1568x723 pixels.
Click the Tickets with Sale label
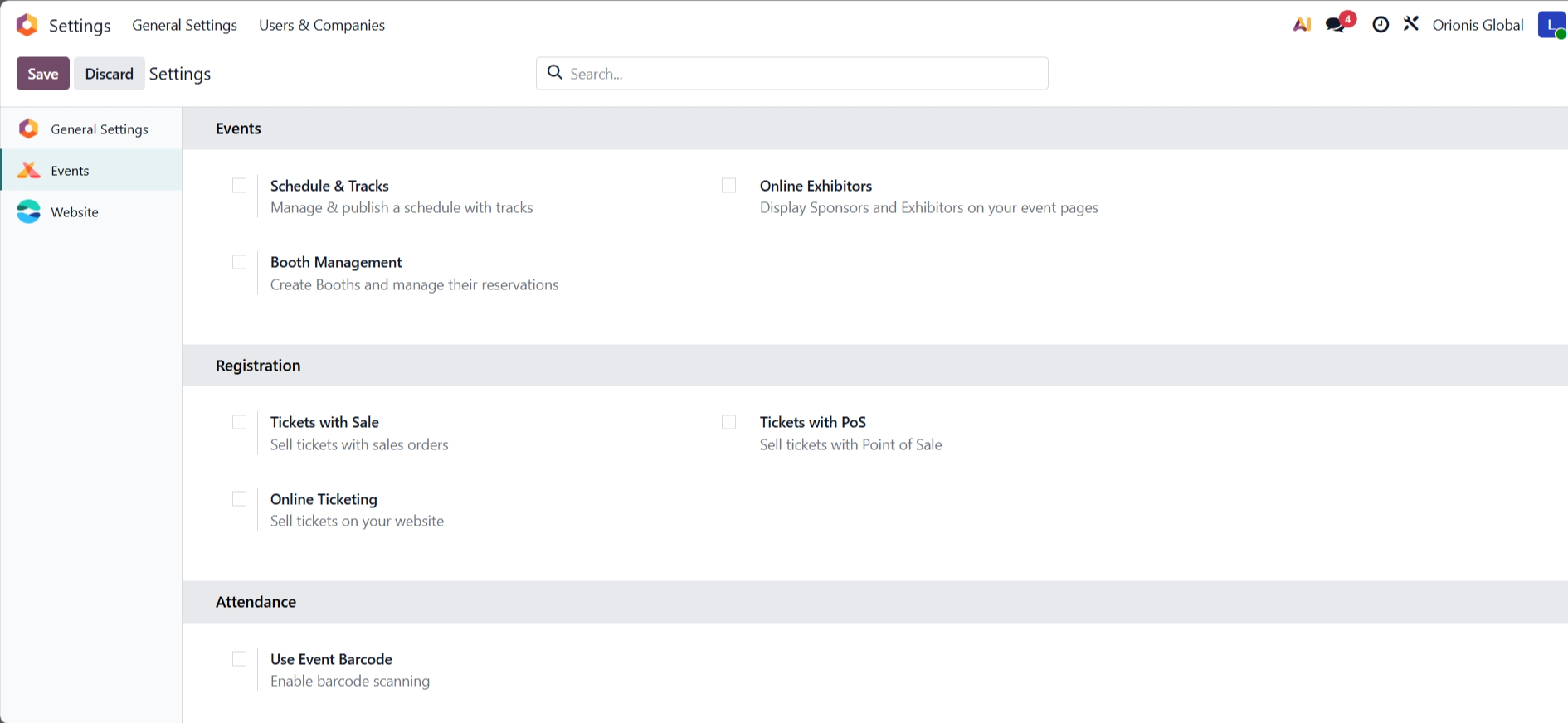coord(324,422)
